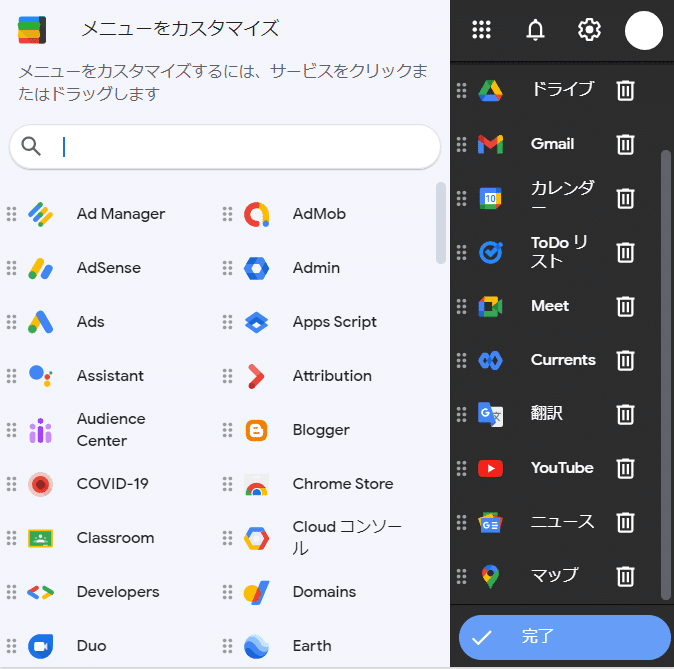Click the 完了 done button
674x669 pixels.
point(564,637)
